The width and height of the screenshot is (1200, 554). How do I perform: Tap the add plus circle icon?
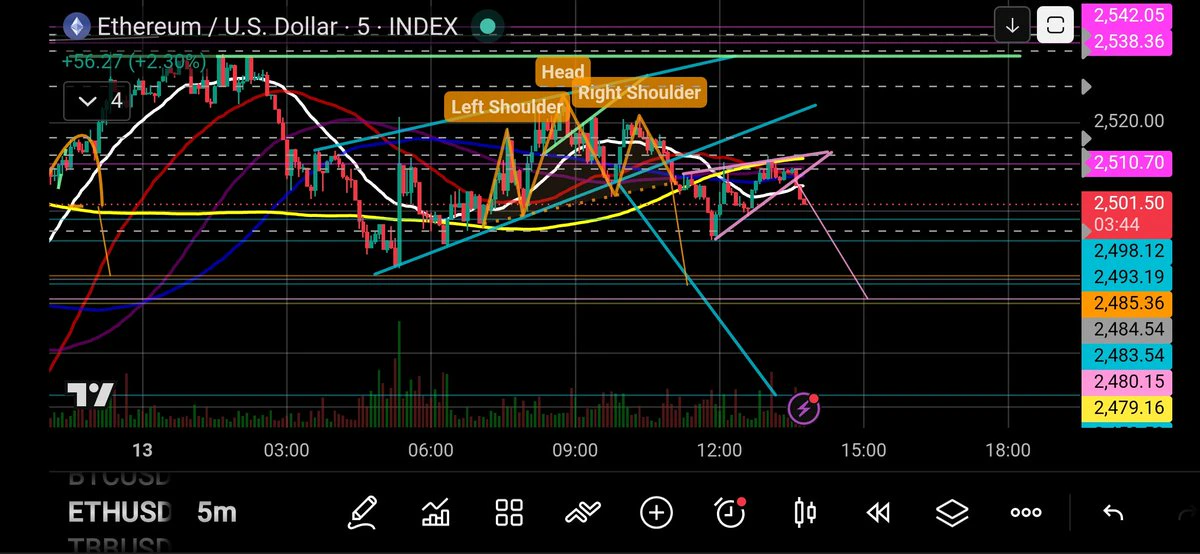tap(656, 513)
